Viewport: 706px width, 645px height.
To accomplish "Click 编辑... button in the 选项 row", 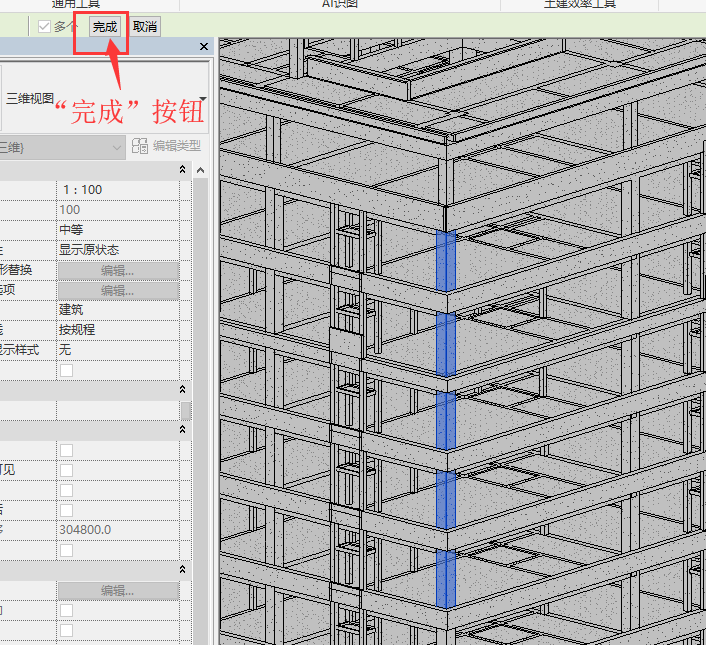I will 118,291.
